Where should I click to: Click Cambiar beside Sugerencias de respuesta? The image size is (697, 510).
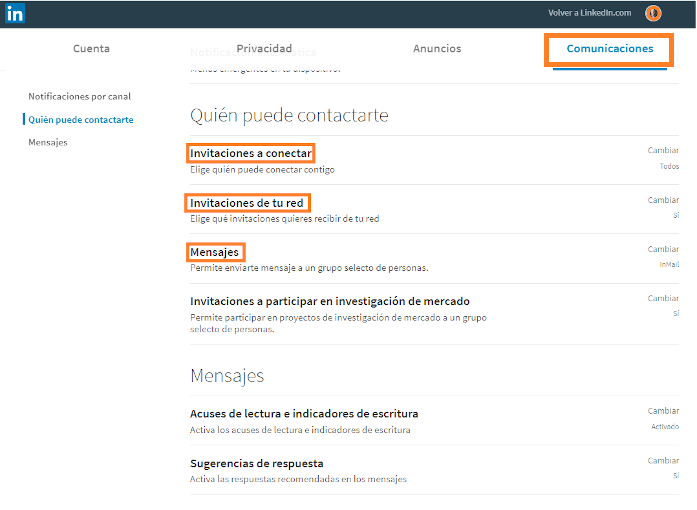coord(663,460)
